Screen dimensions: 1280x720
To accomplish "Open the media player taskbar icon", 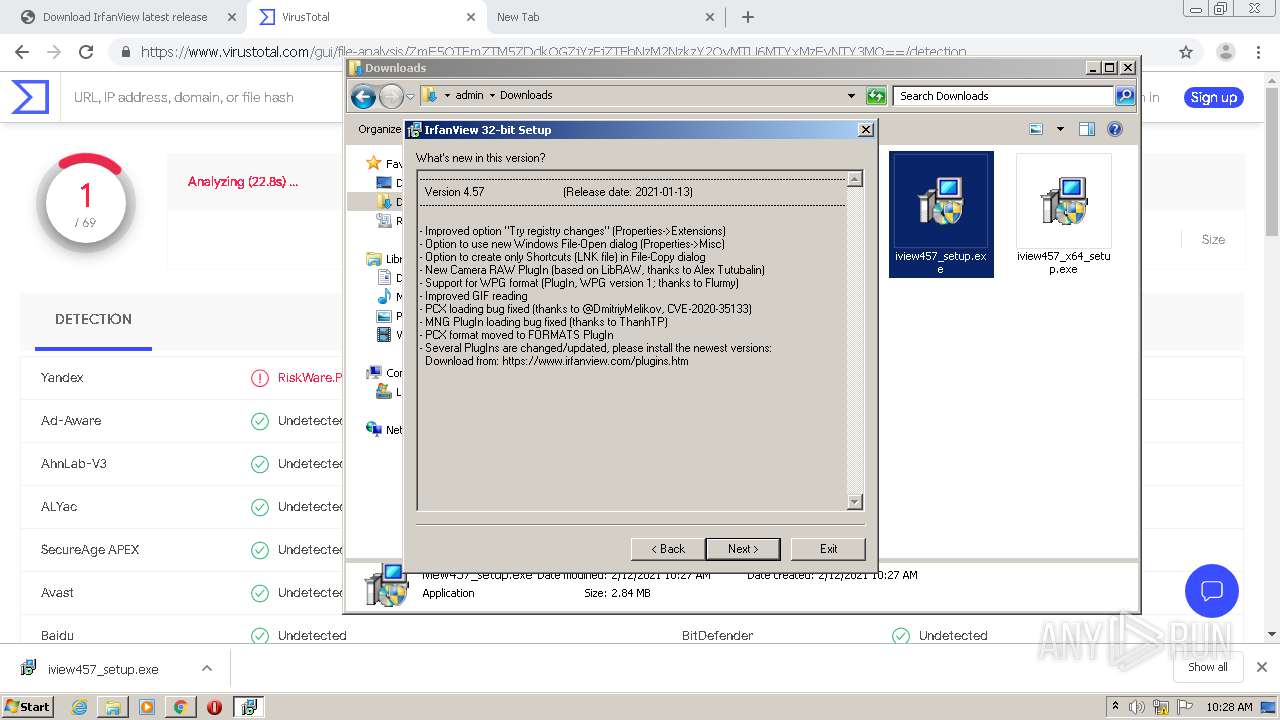I will [147, 706].
